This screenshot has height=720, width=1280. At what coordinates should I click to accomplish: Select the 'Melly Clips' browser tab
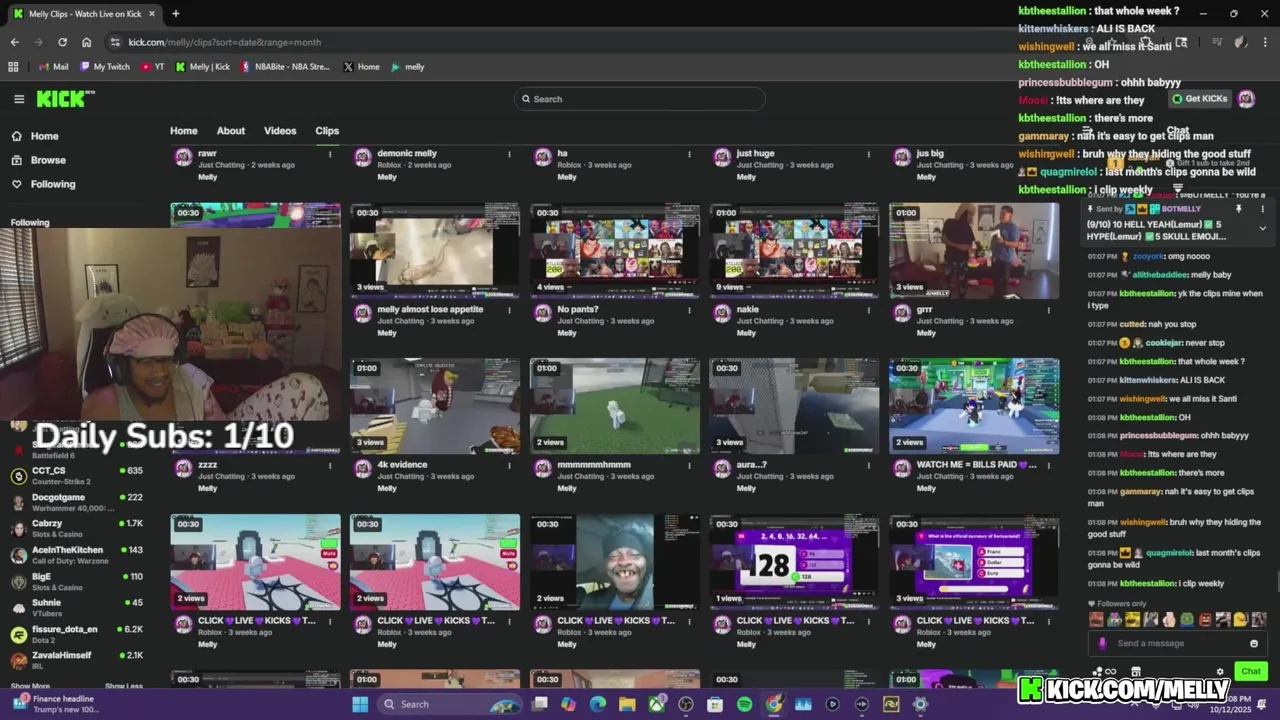point(85,14)
